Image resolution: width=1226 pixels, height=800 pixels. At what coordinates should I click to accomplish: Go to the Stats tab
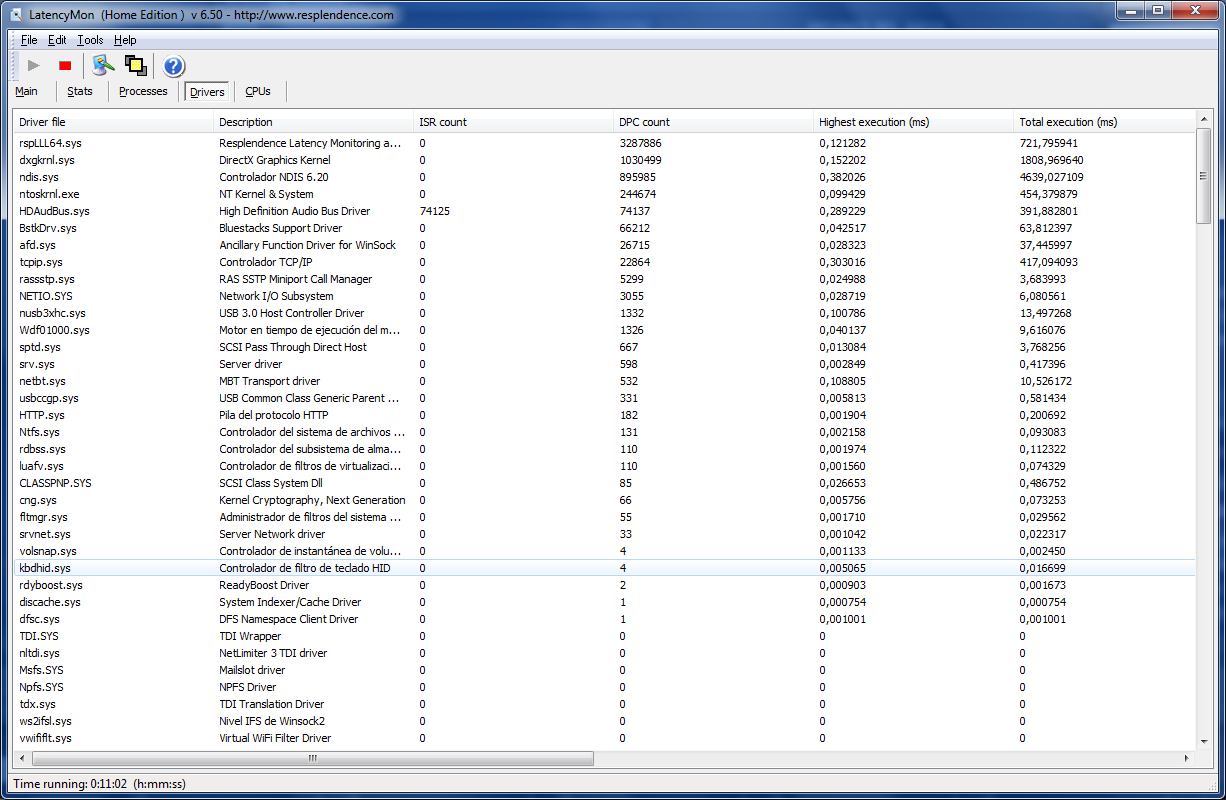click(x=80, y=91)
